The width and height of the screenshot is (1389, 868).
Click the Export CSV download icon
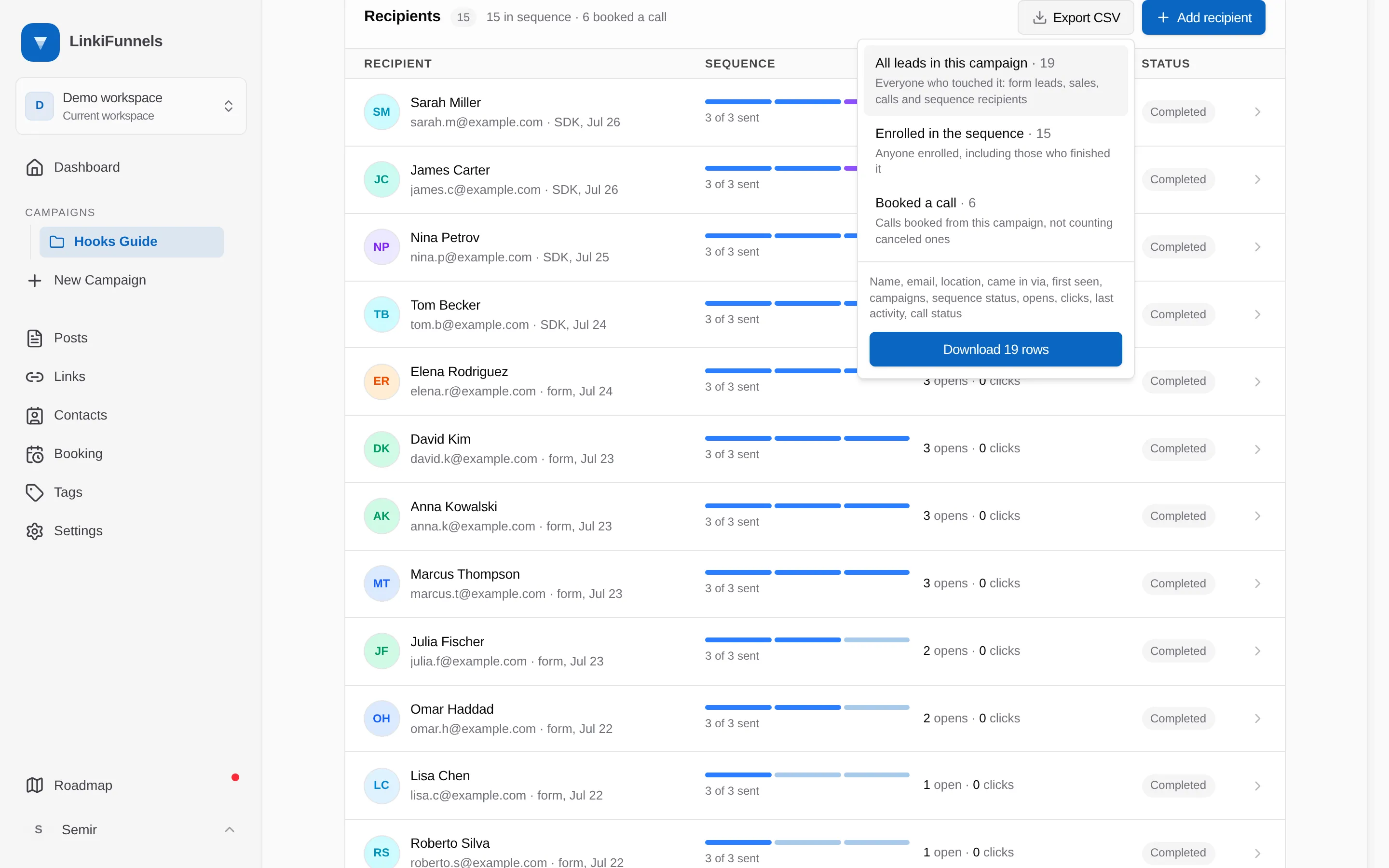click(1039, 18)
